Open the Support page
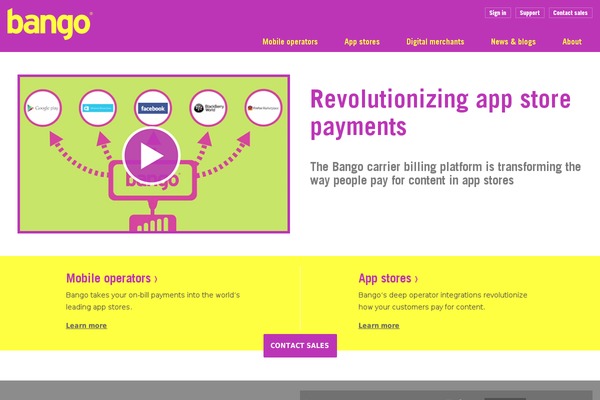This screenshot has width=600, height=400. [x=530, y=13]
